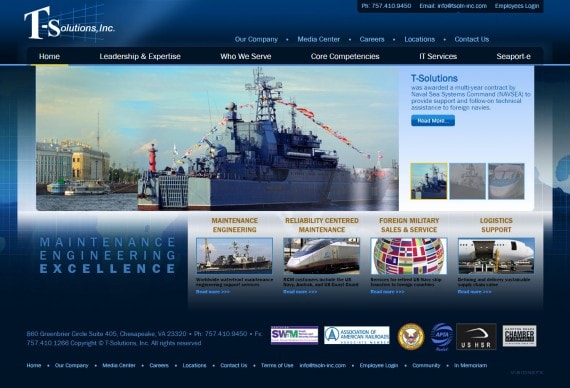
Task: Click Read more under Foreign Military Sales
Action: coord(387,292)
